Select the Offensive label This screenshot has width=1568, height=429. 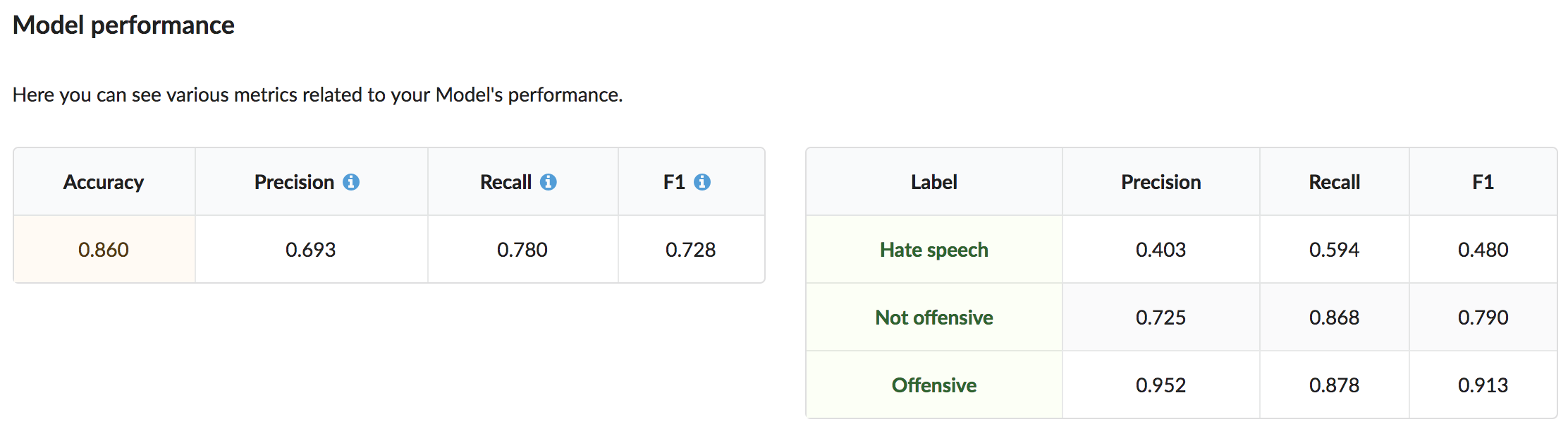coord(934,385)
